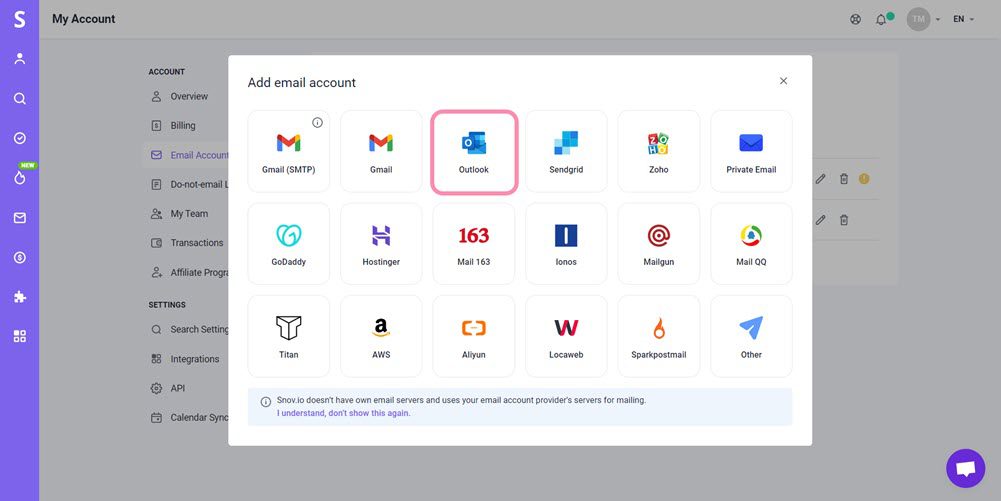Select the Mail QQ provider
The image size is (1001, 501).
tap(751, 244)
